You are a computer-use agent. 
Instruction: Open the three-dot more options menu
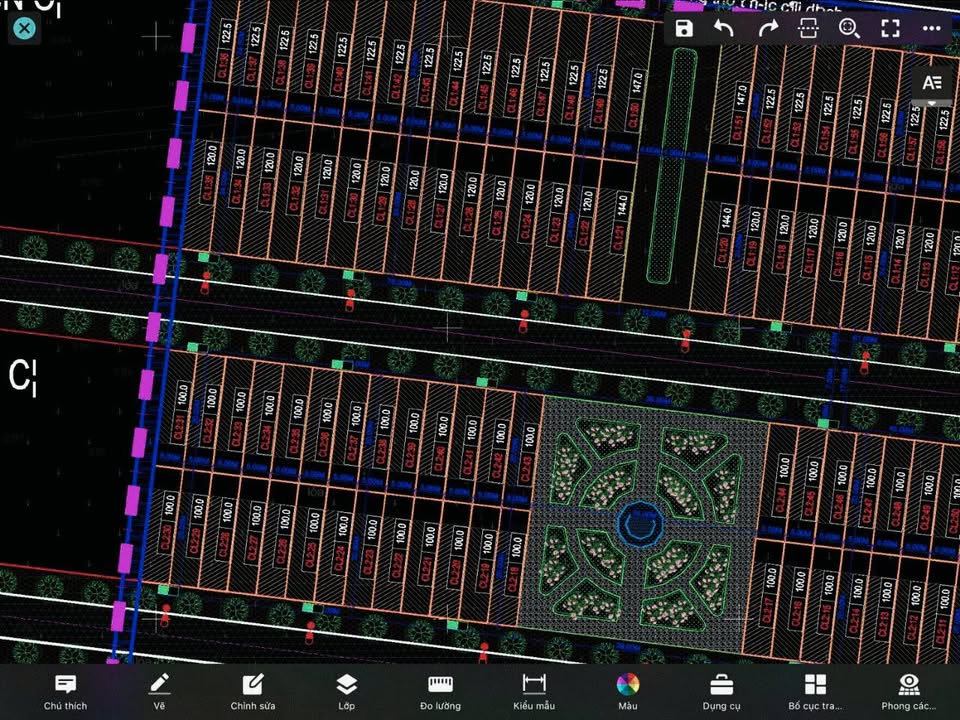coord(932,28)
